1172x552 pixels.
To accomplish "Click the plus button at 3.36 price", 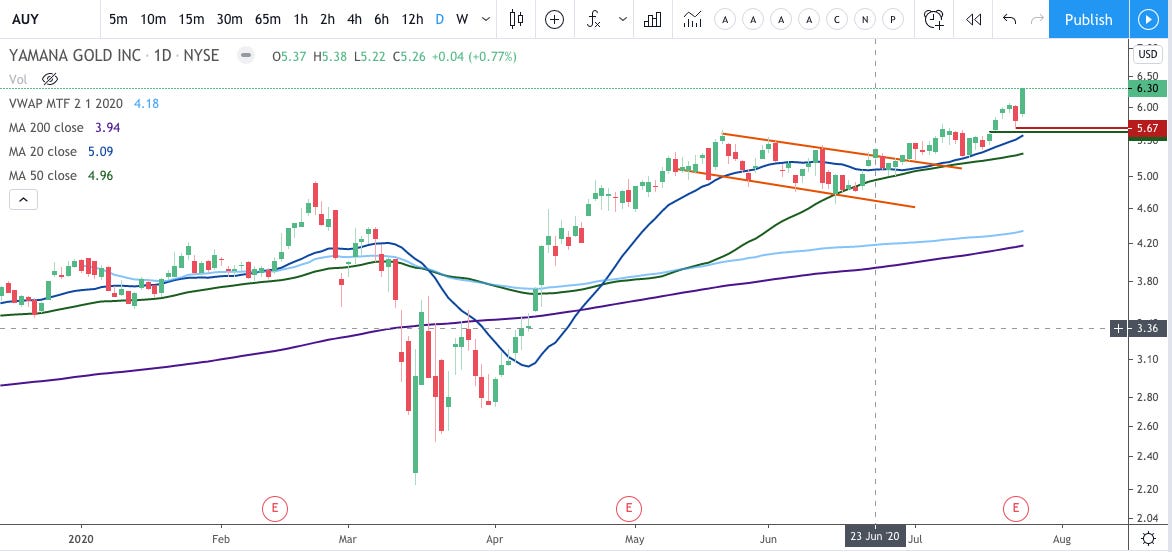I will click(1118, 329).
